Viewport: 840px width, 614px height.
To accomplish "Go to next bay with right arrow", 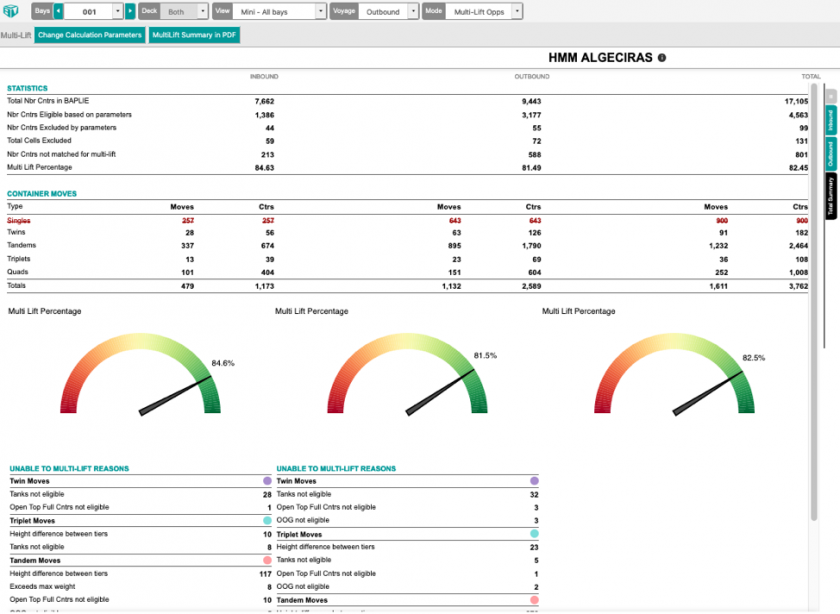I will [130, 12].
